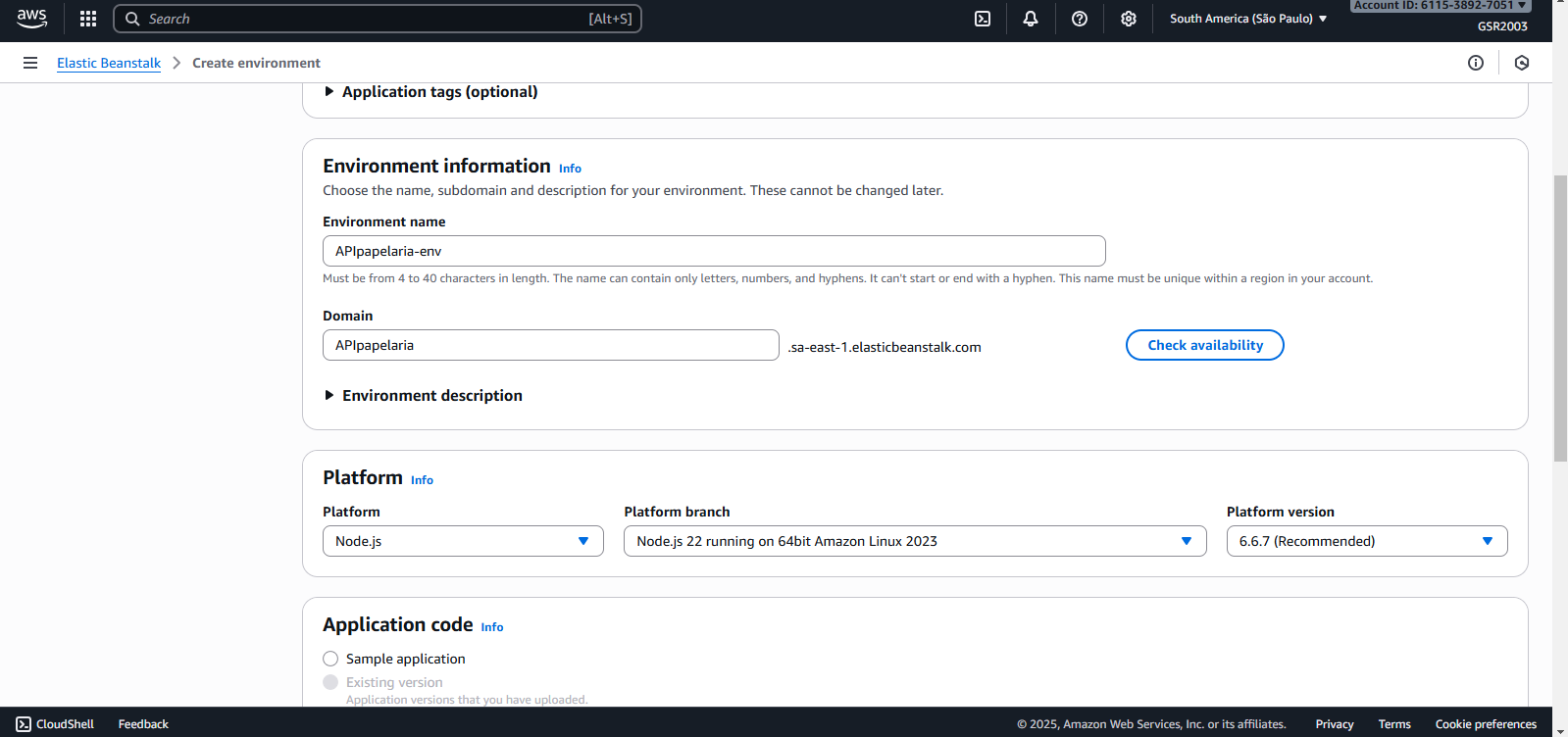Open the South America (São Paulo) region selector
The image size is (1568, 737).
click(x=1248, y=19)
